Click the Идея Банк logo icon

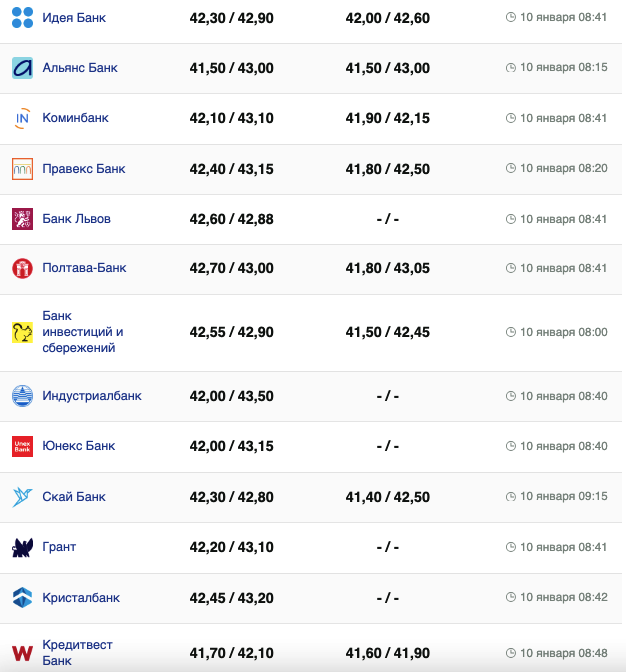[22, 17]
